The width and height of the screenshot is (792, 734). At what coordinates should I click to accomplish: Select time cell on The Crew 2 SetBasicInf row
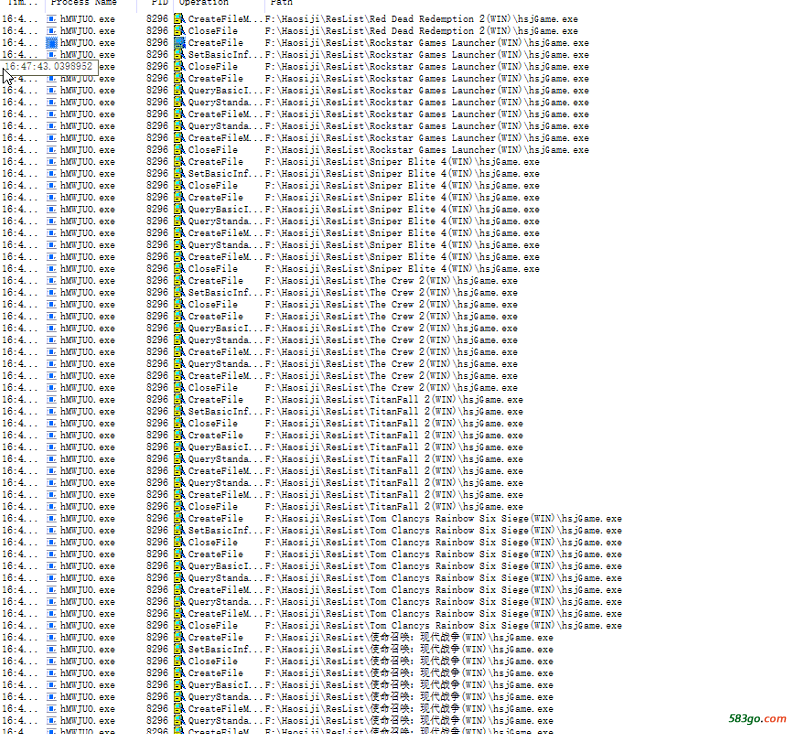pyautogui.click(x=20, y=292)
